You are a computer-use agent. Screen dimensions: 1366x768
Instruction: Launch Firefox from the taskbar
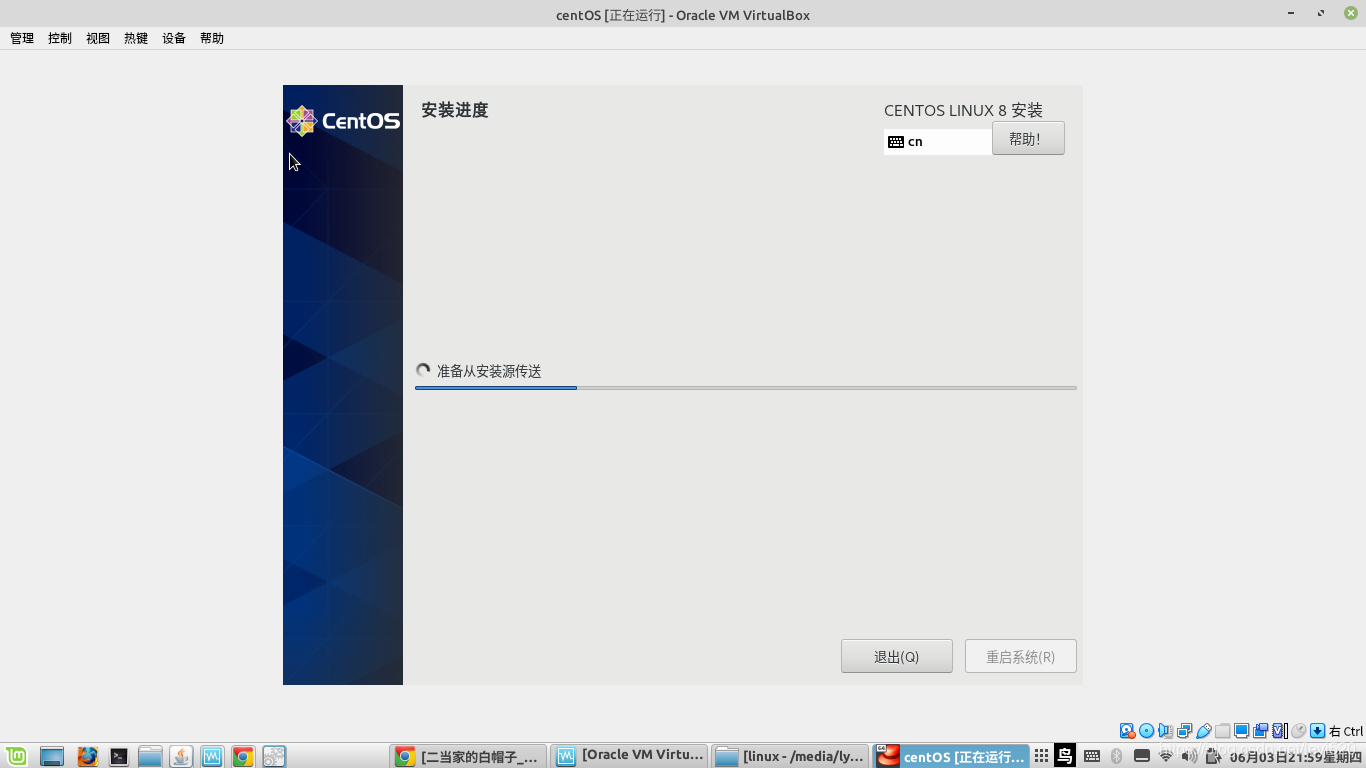click(88, 757)
